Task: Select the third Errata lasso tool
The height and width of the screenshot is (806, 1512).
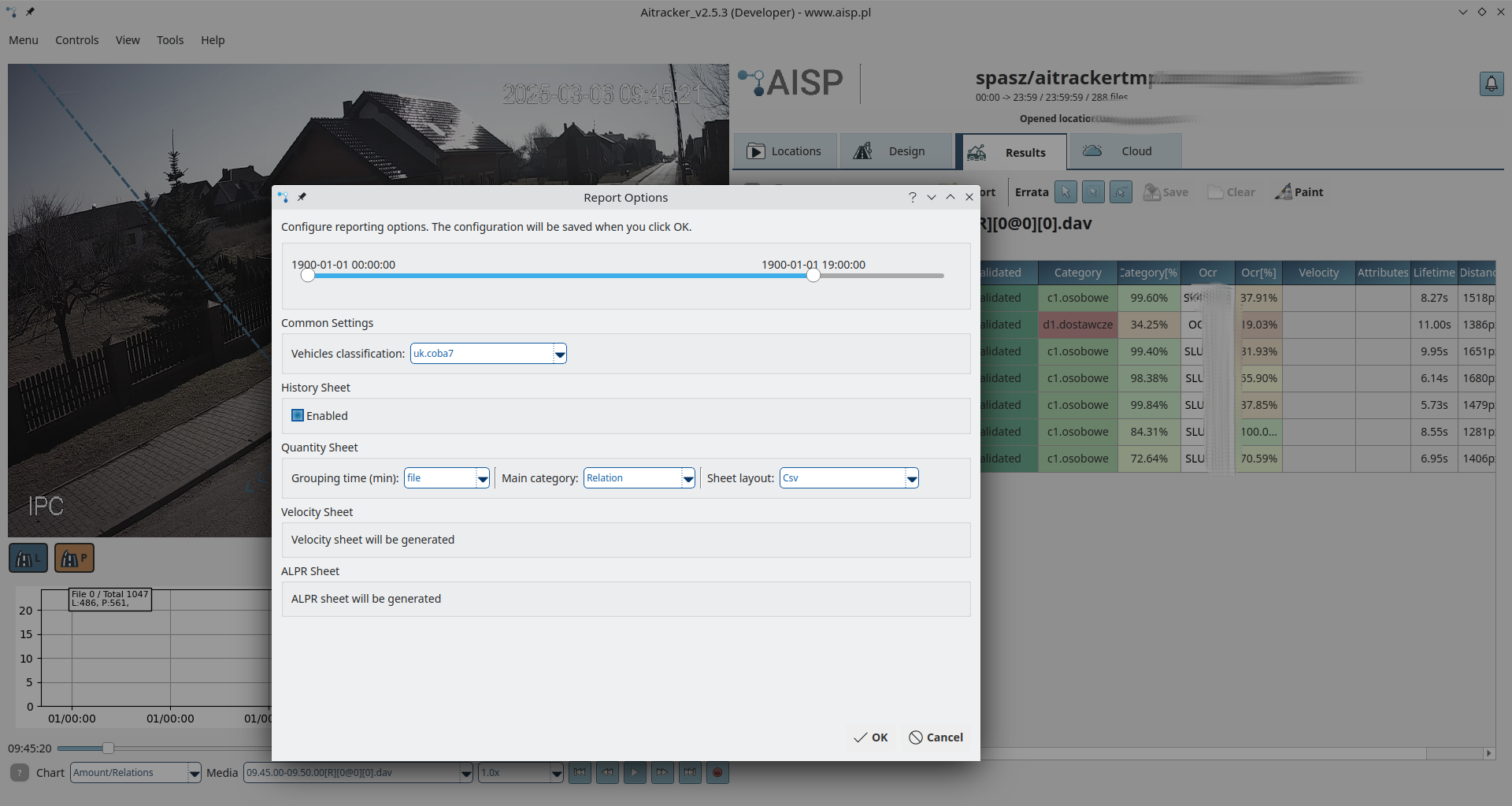Action: (1121, 191)
